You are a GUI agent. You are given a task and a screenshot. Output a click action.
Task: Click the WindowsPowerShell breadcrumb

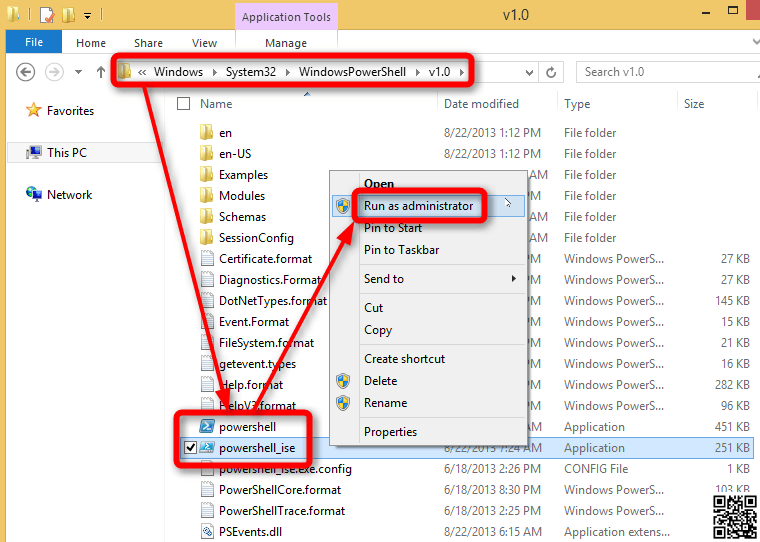tap(352, 72)
